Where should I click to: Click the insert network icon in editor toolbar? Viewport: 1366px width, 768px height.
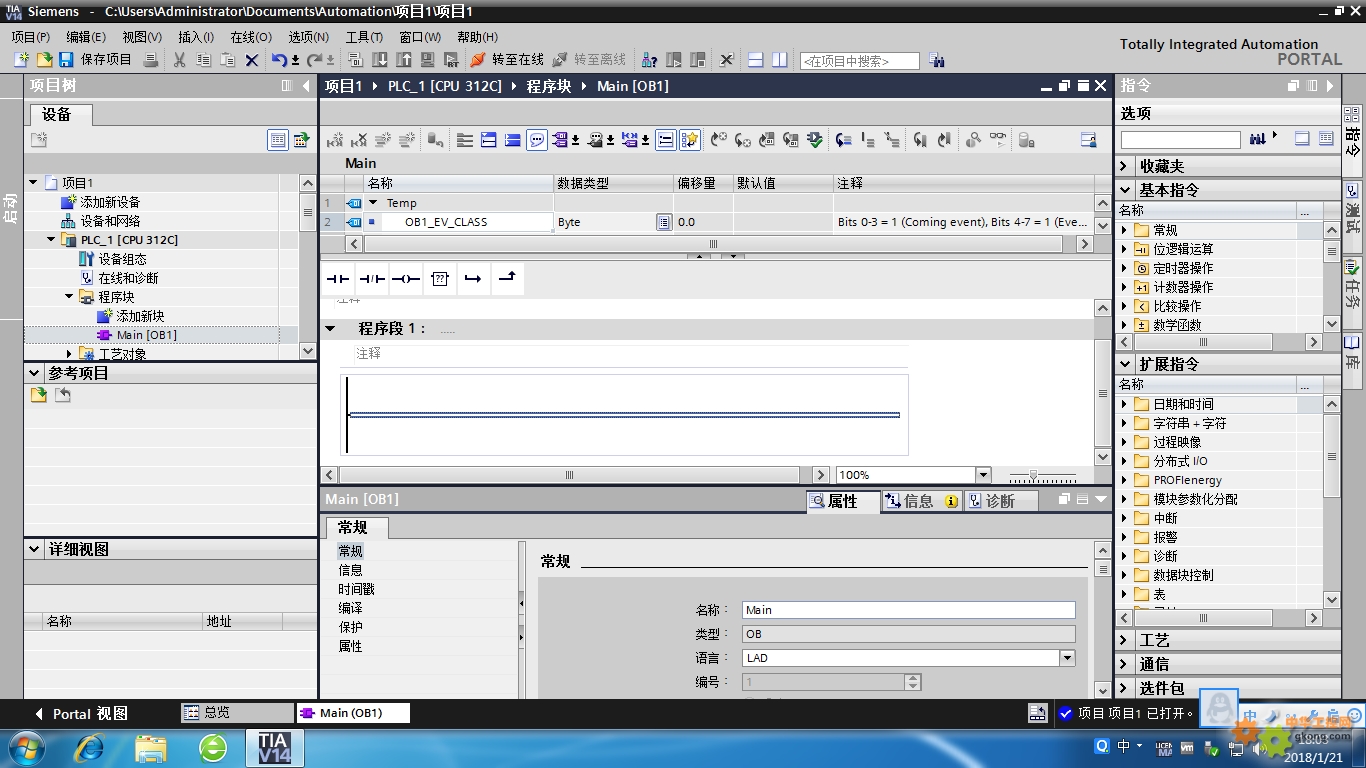tap(335, 140)
